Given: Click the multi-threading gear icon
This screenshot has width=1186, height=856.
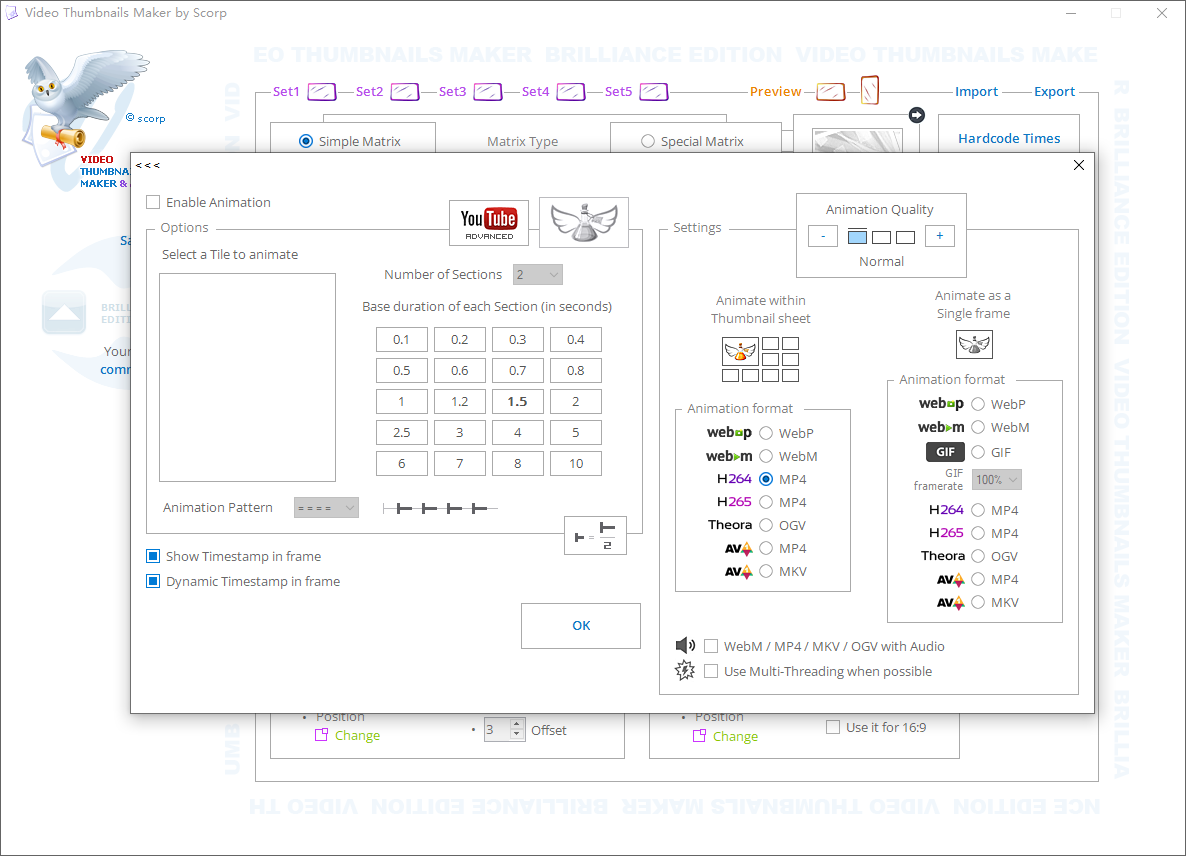Looking at the screenshot, I should tap(685, 670).
